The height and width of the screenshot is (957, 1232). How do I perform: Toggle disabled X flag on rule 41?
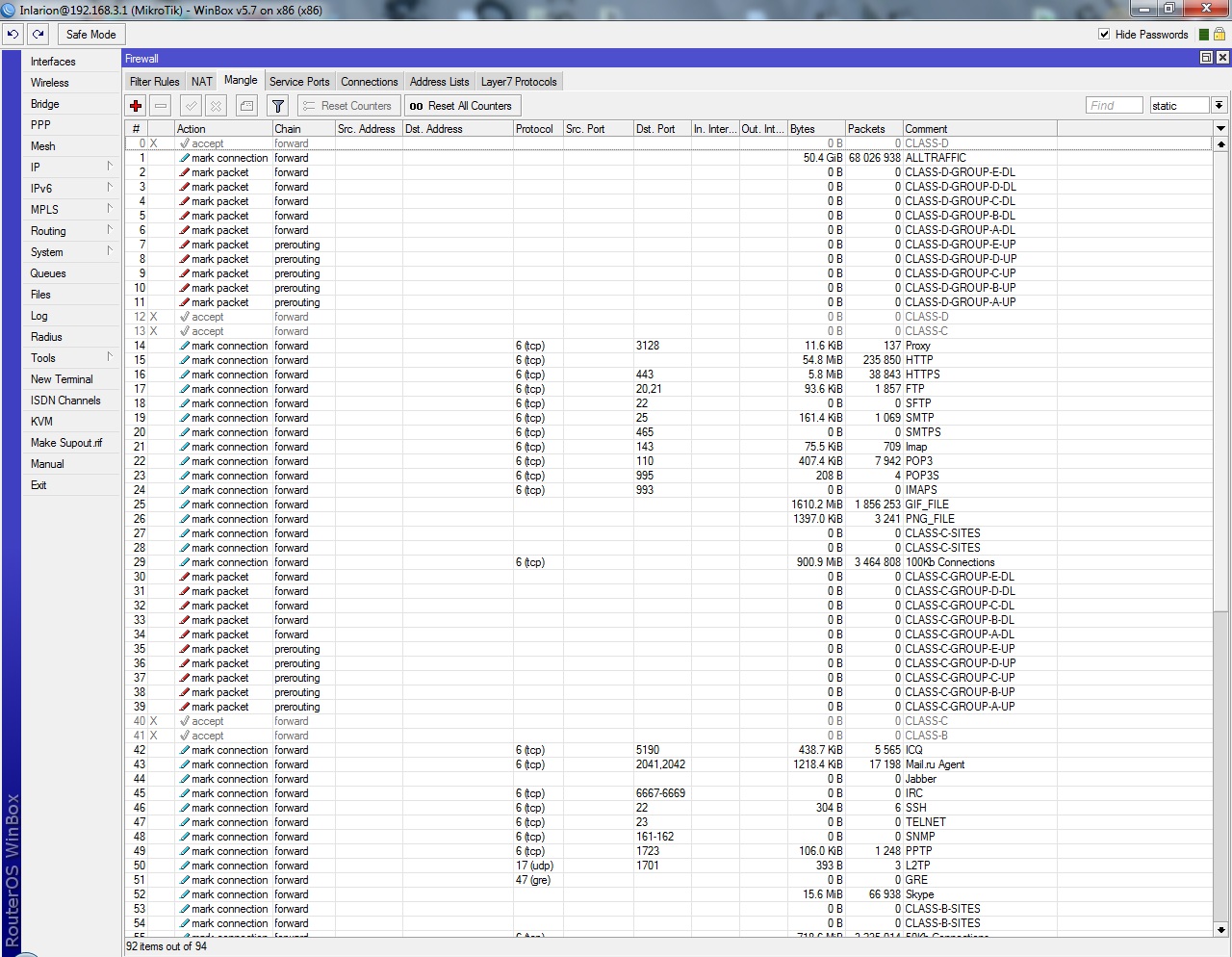tap(153, 736)
